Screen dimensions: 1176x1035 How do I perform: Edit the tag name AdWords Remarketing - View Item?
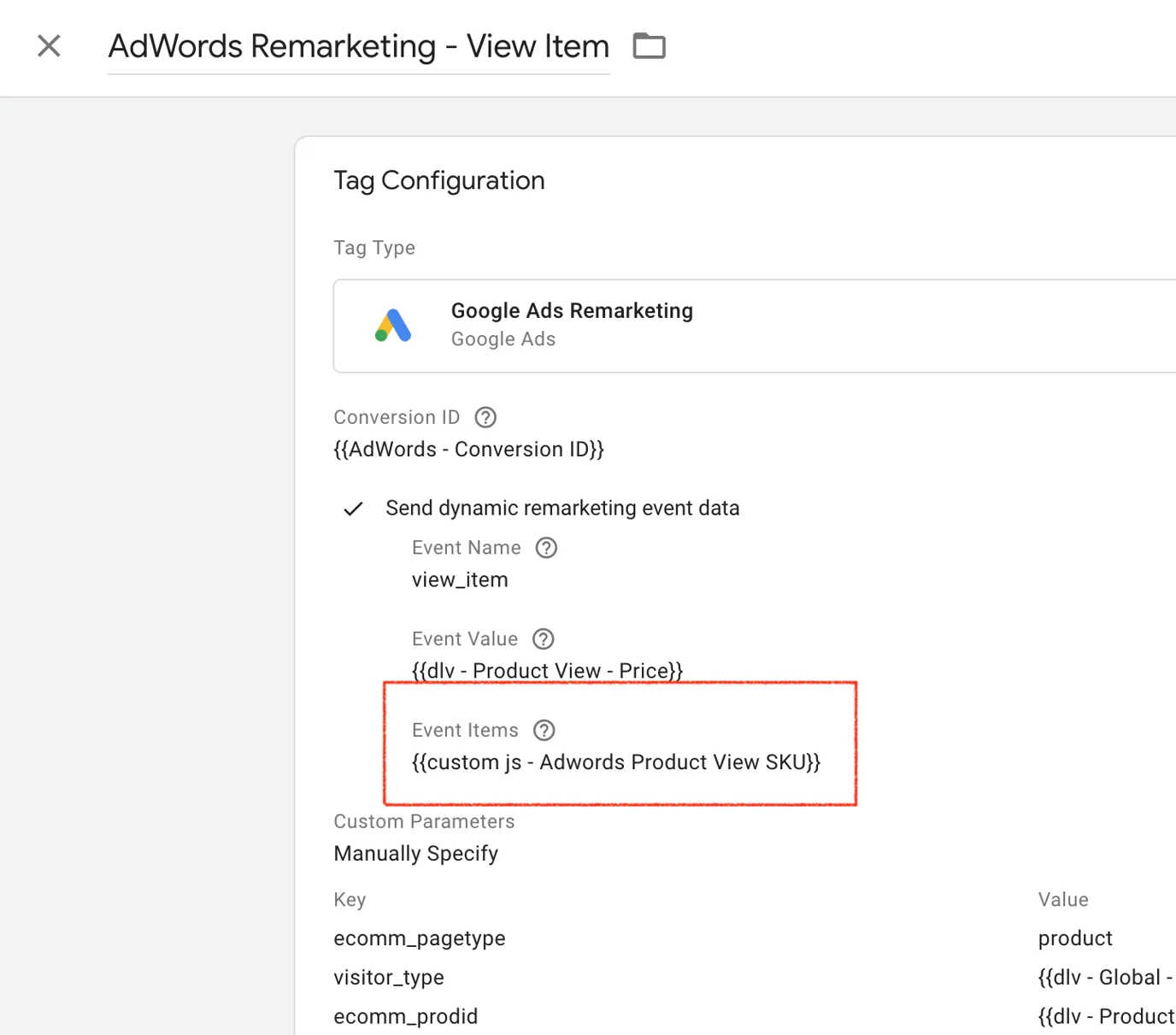(359, 46)
